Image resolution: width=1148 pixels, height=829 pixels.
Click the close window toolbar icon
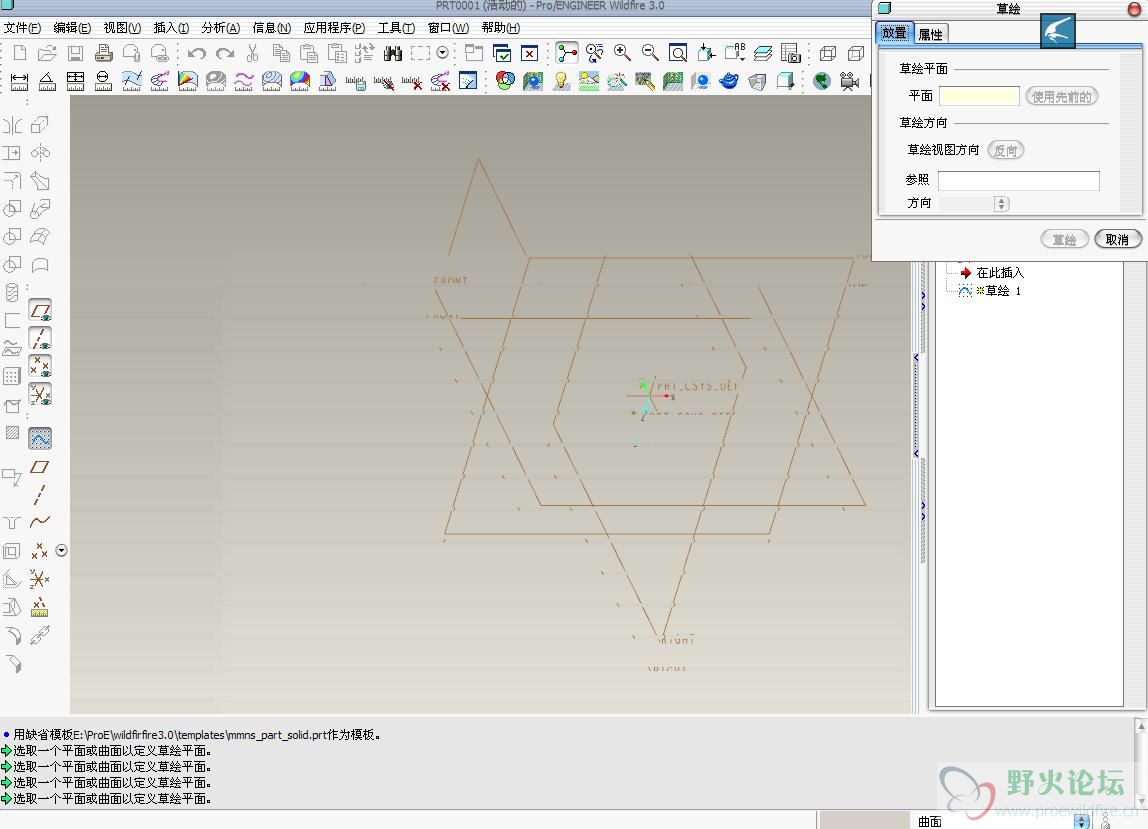[529, 53]
